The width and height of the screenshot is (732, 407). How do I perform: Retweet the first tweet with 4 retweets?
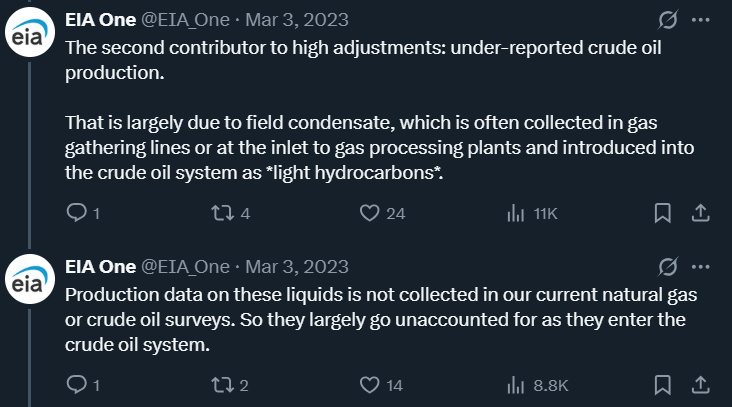(224, 212)
